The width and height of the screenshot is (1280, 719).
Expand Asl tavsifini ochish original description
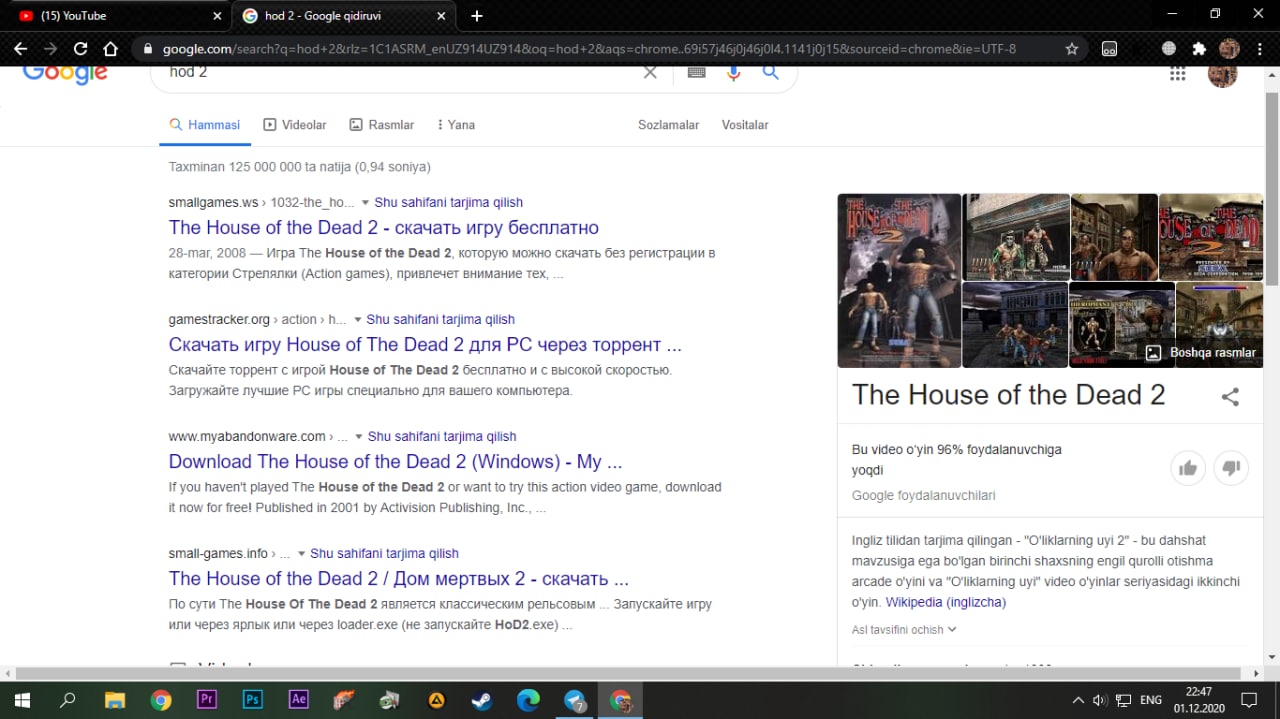904,630
